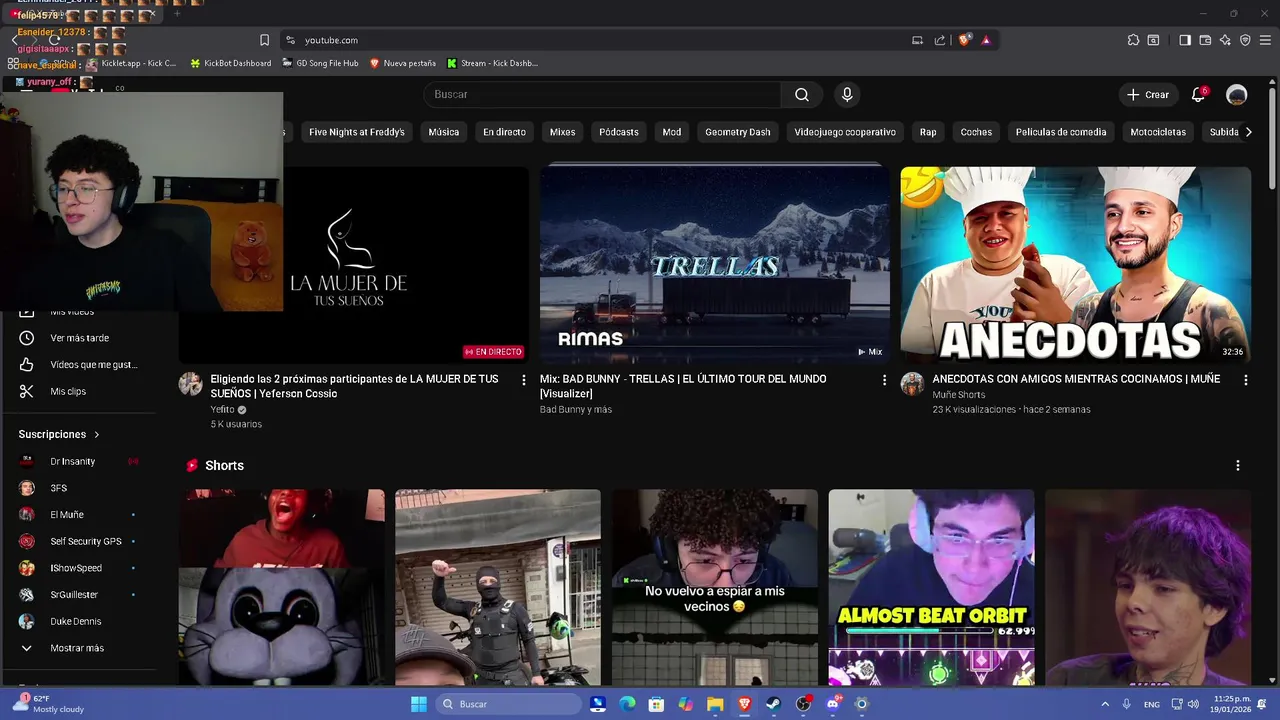Screen dimensions: 1280x720
Task: Expand Mostrar más in subscriptions list
Action: pyautogui.click(x=80, y=648)
